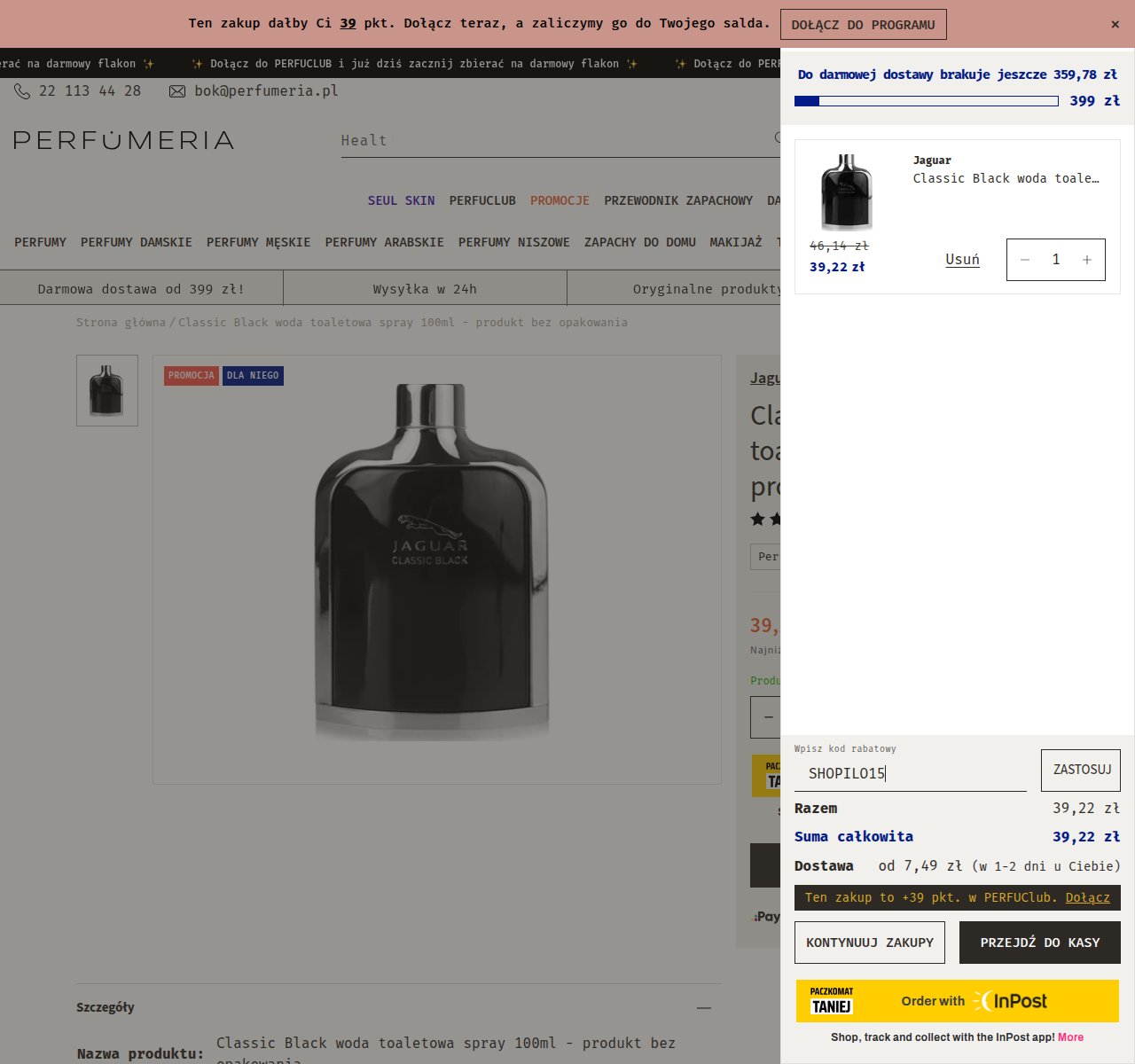
Task: Click the underlined 39 points in top banner
Action: click(x=348, y=23)
